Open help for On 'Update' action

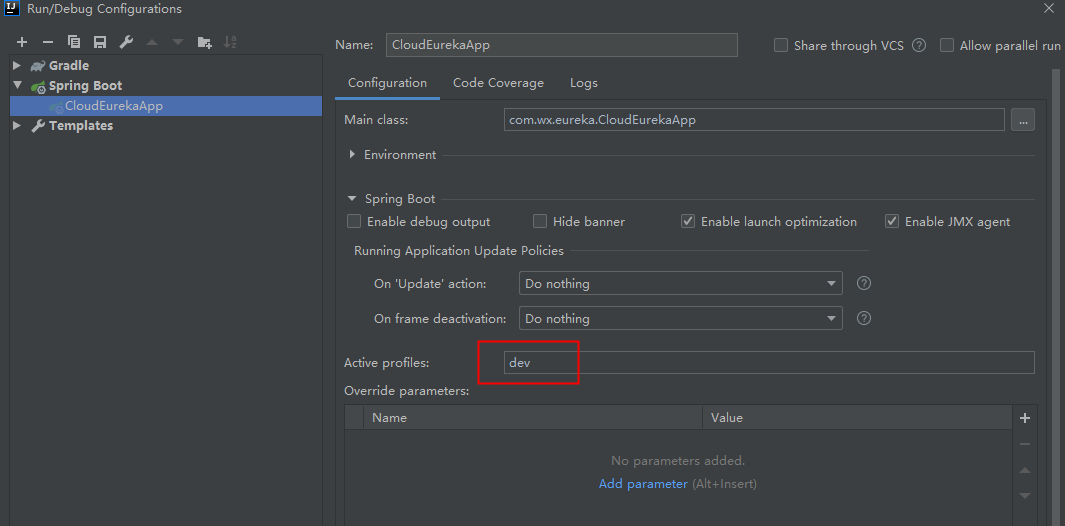[864, 283]
